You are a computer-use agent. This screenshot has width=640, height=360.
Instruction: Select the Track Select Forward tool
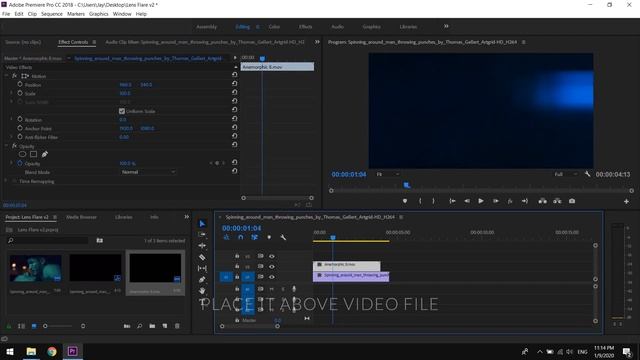click(x=202, y=234)
